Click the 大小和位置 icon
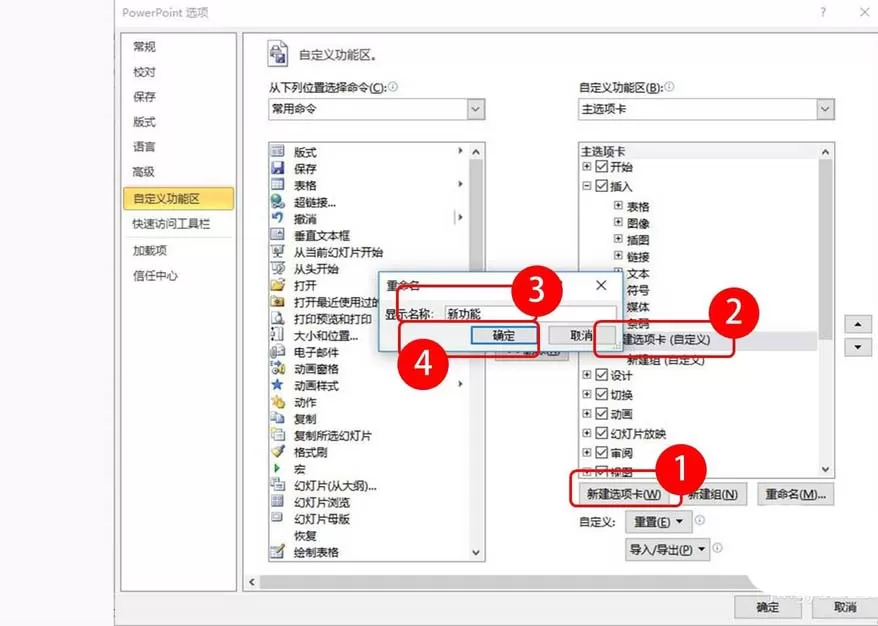 278,334
